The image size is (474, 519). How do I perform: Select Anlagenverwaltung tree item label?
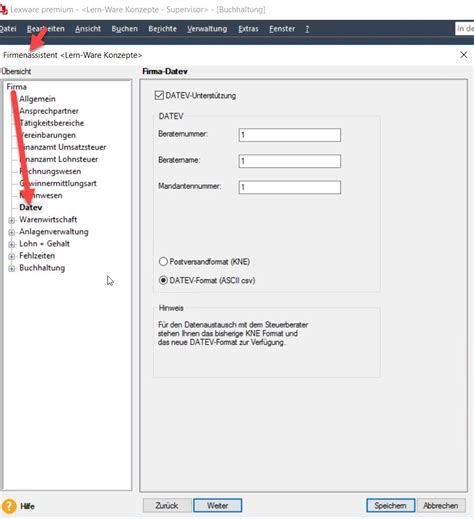(x=54, y=231)
